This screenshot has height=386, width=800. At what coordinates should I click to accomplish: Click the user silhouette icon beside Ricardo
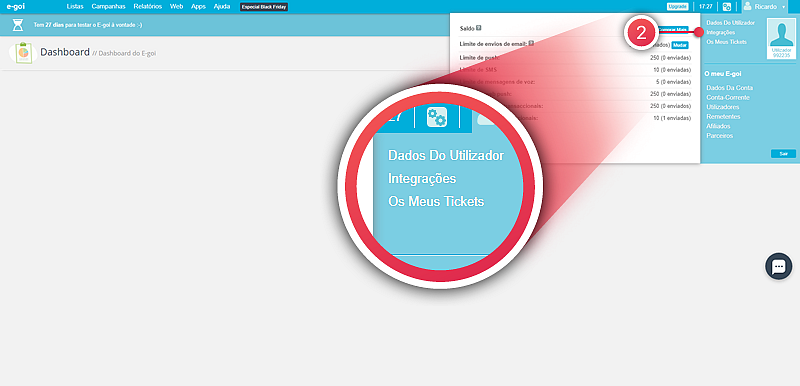pos(747,6)
